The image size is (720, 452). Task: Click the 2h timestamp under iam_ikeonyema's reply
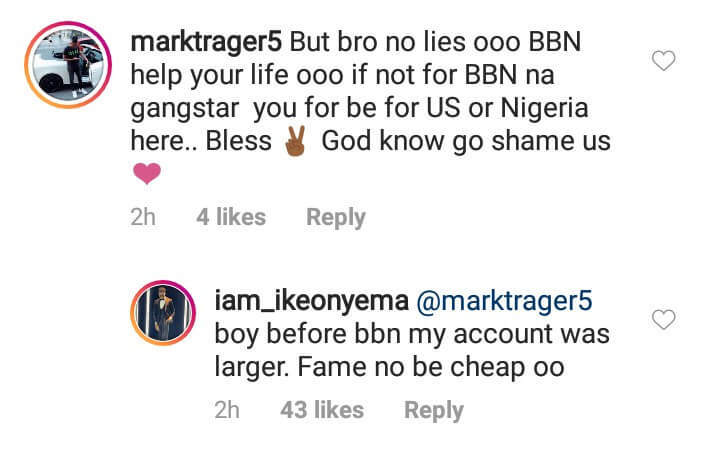[x=227, y=410]
